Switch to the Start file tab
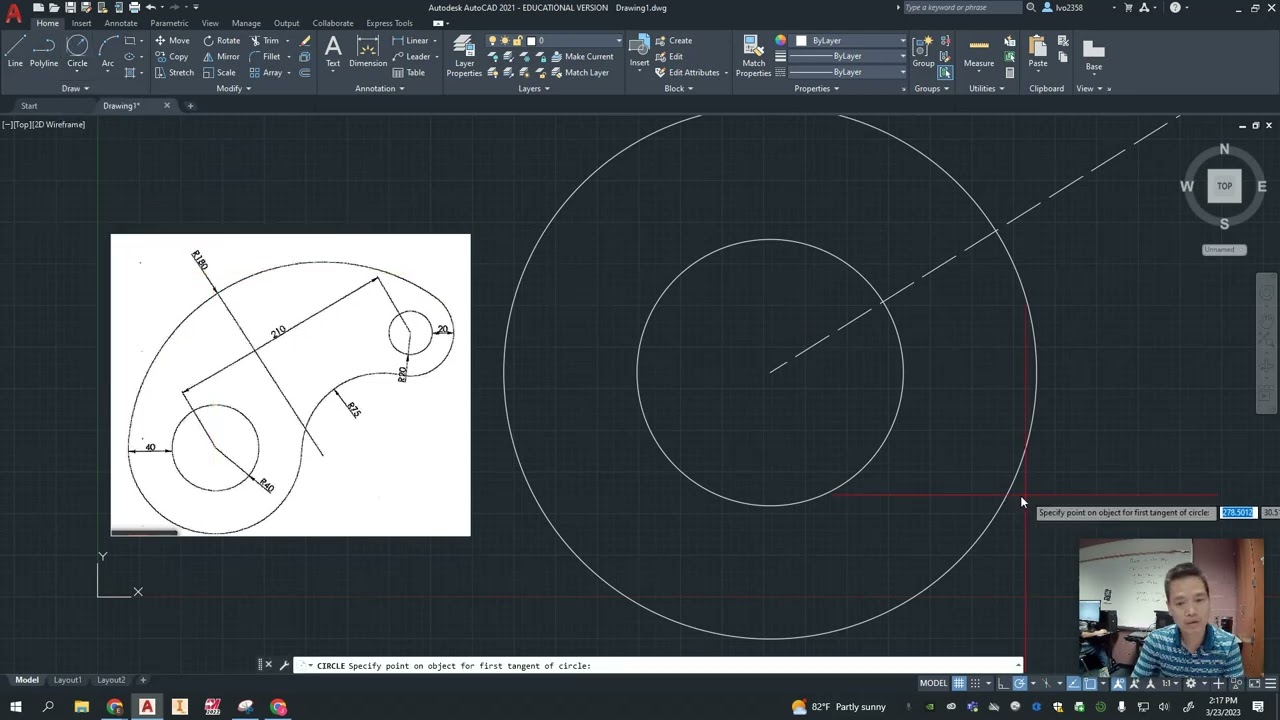 [x=29, y=106]
